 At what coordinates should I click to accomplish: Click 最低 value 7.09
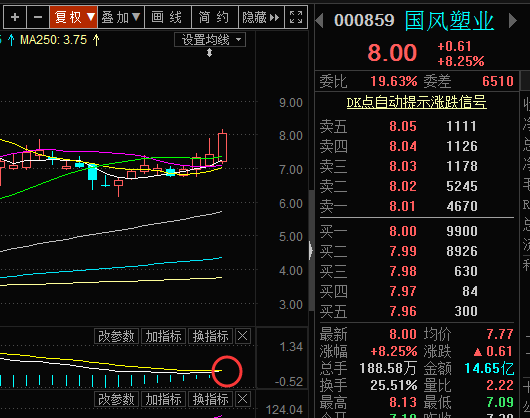pos(500,402)
